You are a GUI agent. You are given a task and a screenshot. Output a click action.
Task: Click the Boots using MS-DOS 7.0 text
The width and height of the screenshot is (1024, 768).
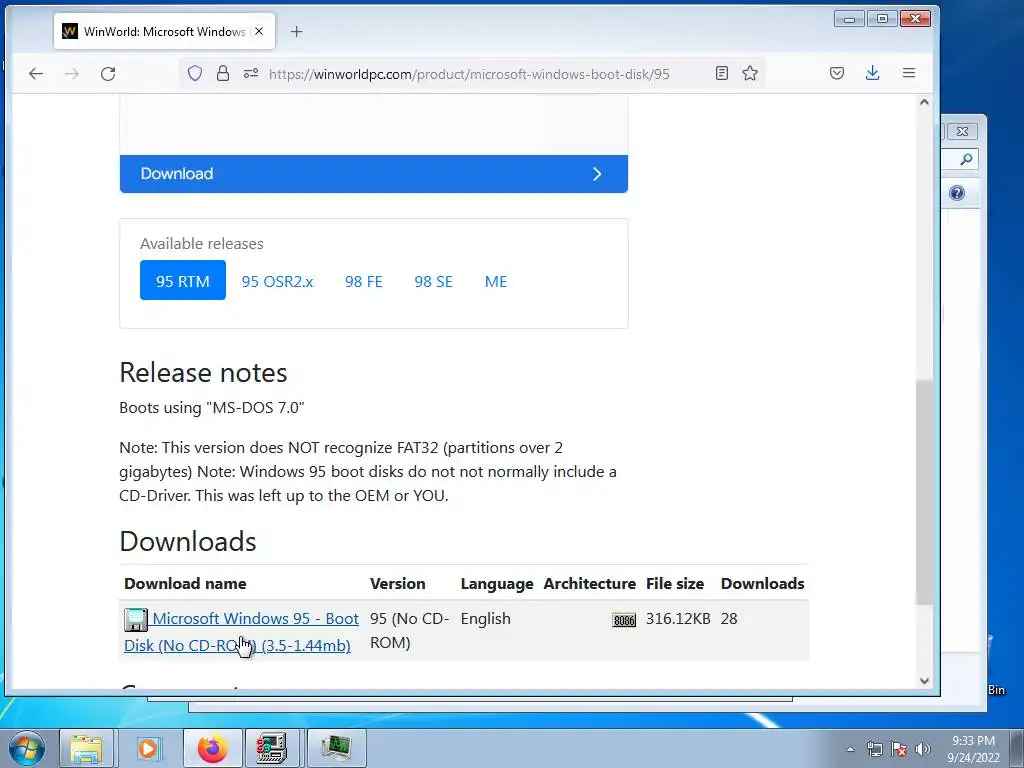coord(212,408)
